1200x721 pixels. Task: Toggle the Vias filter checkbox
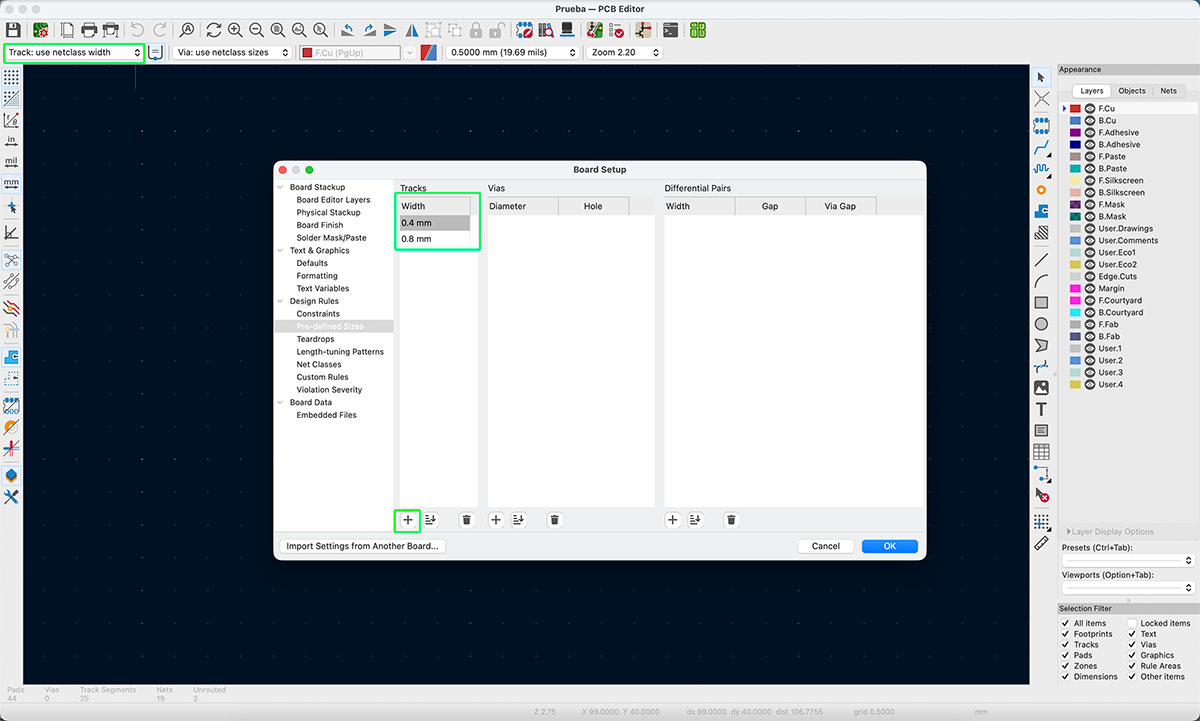tap(1133, 645)
